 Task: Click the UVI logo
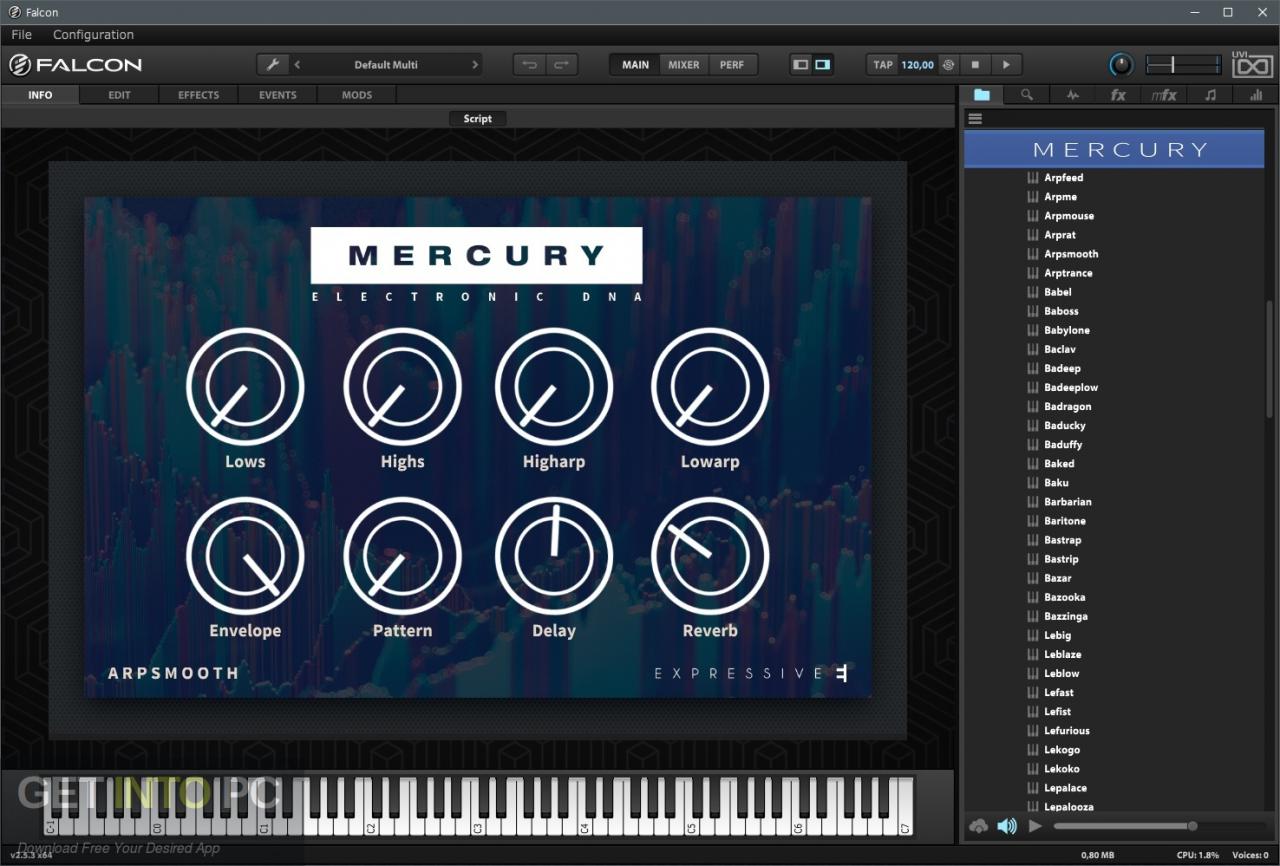click(1253, 65)
